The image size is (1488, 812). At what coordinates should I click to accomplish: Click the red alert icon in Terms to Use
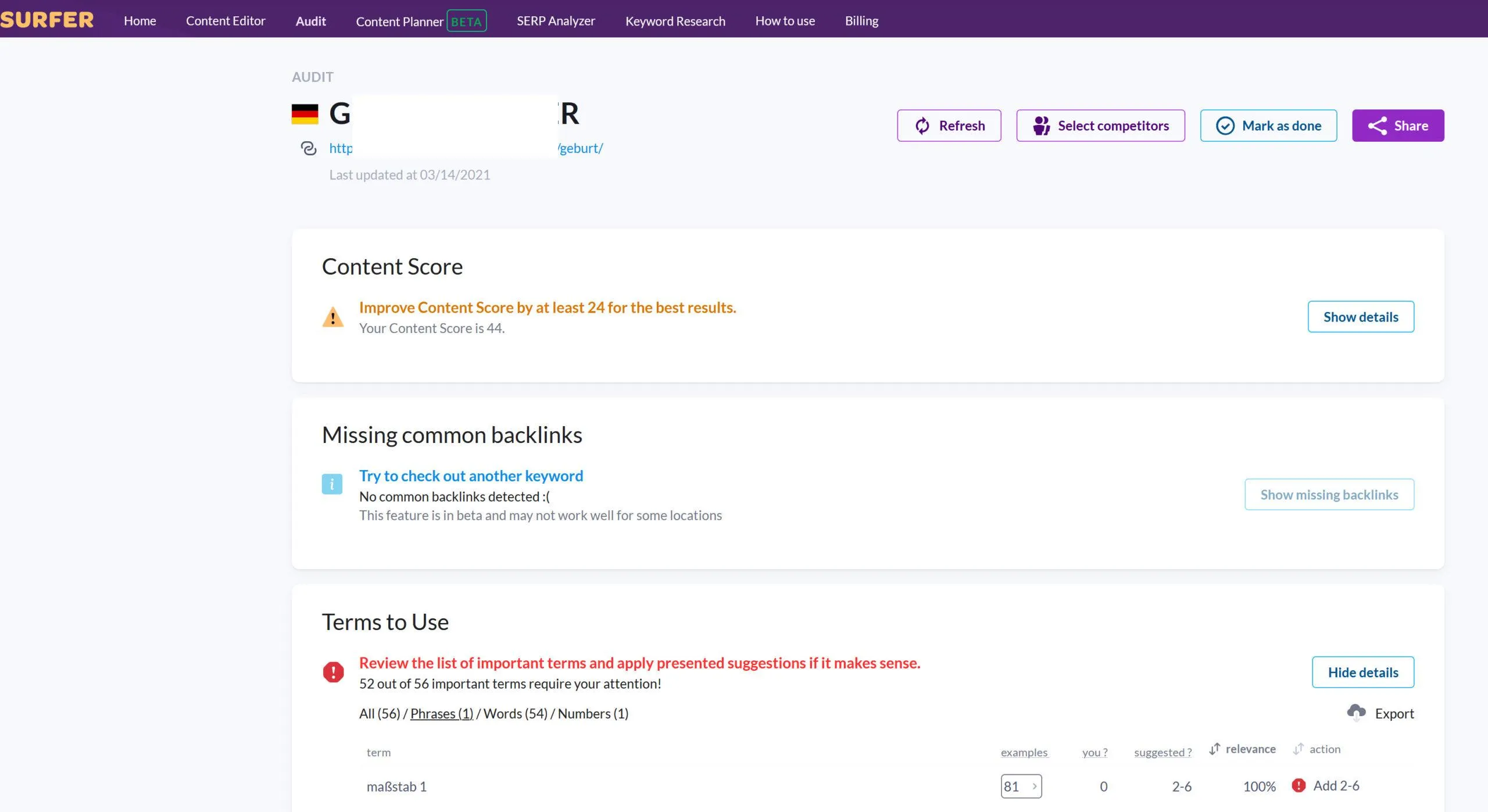pyautogui.click(x=333, y=672)
